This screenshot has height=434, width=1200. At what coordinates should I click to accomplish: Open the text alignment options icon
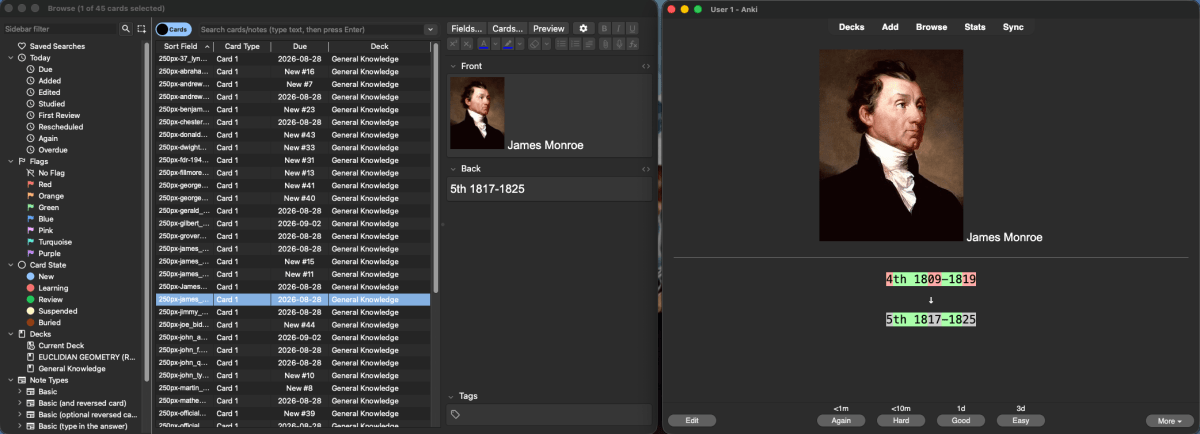coord(589,44)
